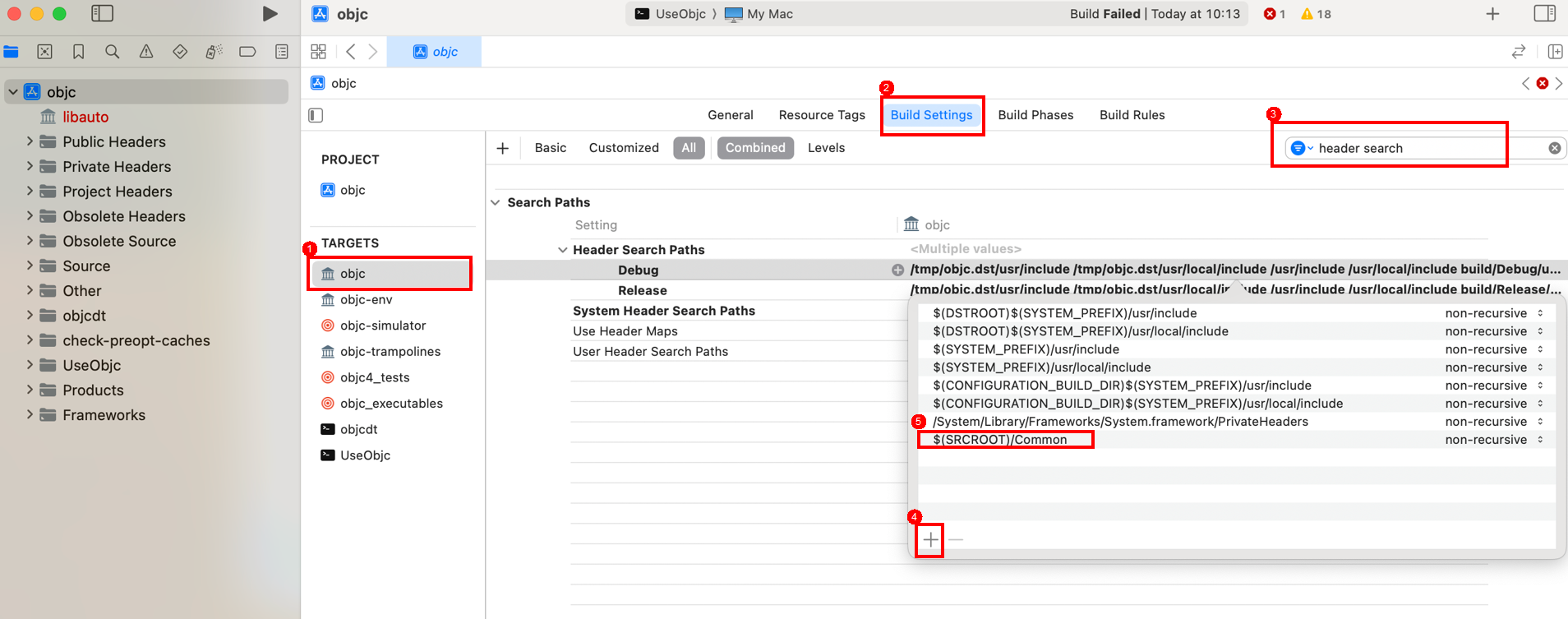Select libauto in the project navigator

pos(85,117)
